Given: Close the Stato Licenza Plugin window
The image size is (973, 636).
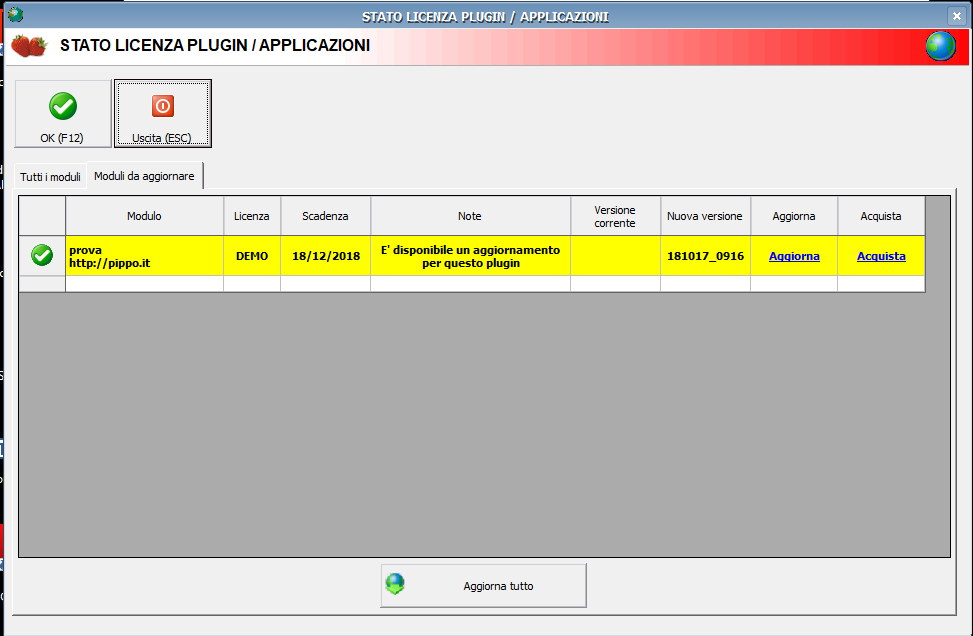Looking at the screenshot, I should pyautogui.click(x=956, y=16).
